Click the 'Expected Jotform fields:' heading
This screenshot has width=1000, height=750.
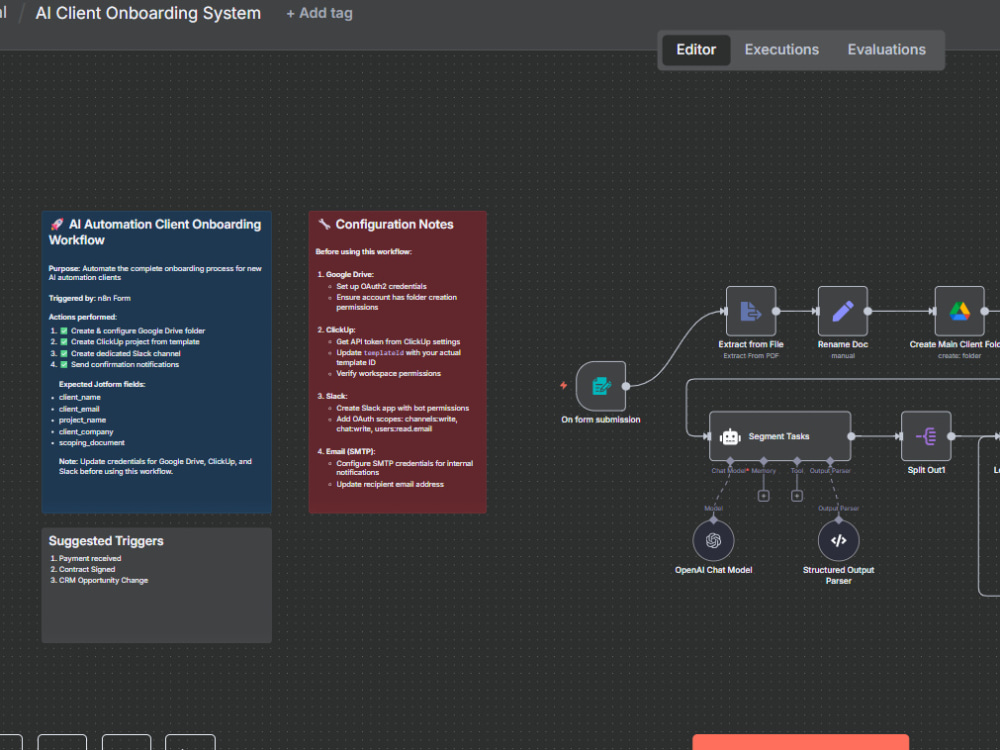click(x=102, y=385)
